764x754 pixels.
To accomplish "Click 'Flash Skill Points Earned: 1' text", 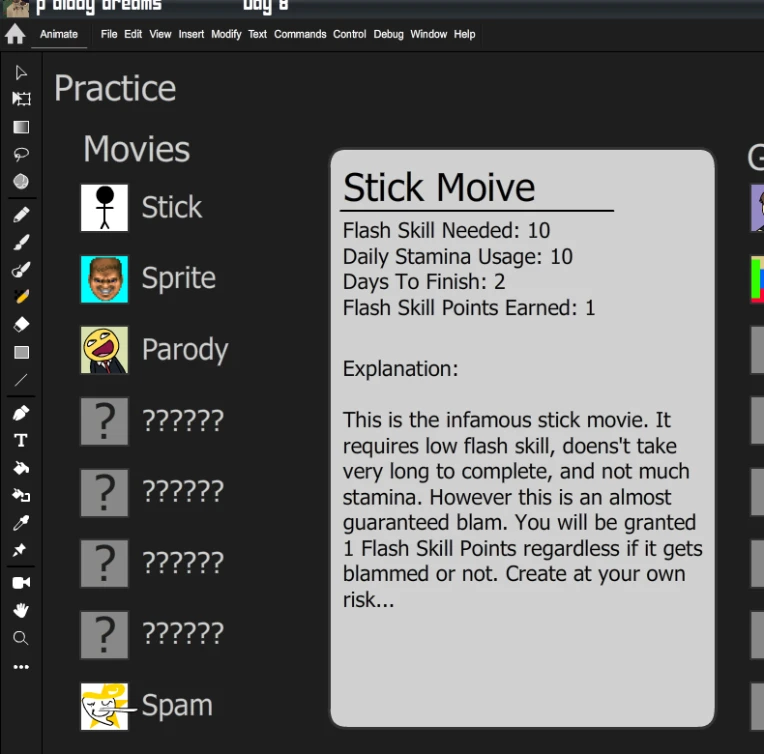I will (469, 308).
